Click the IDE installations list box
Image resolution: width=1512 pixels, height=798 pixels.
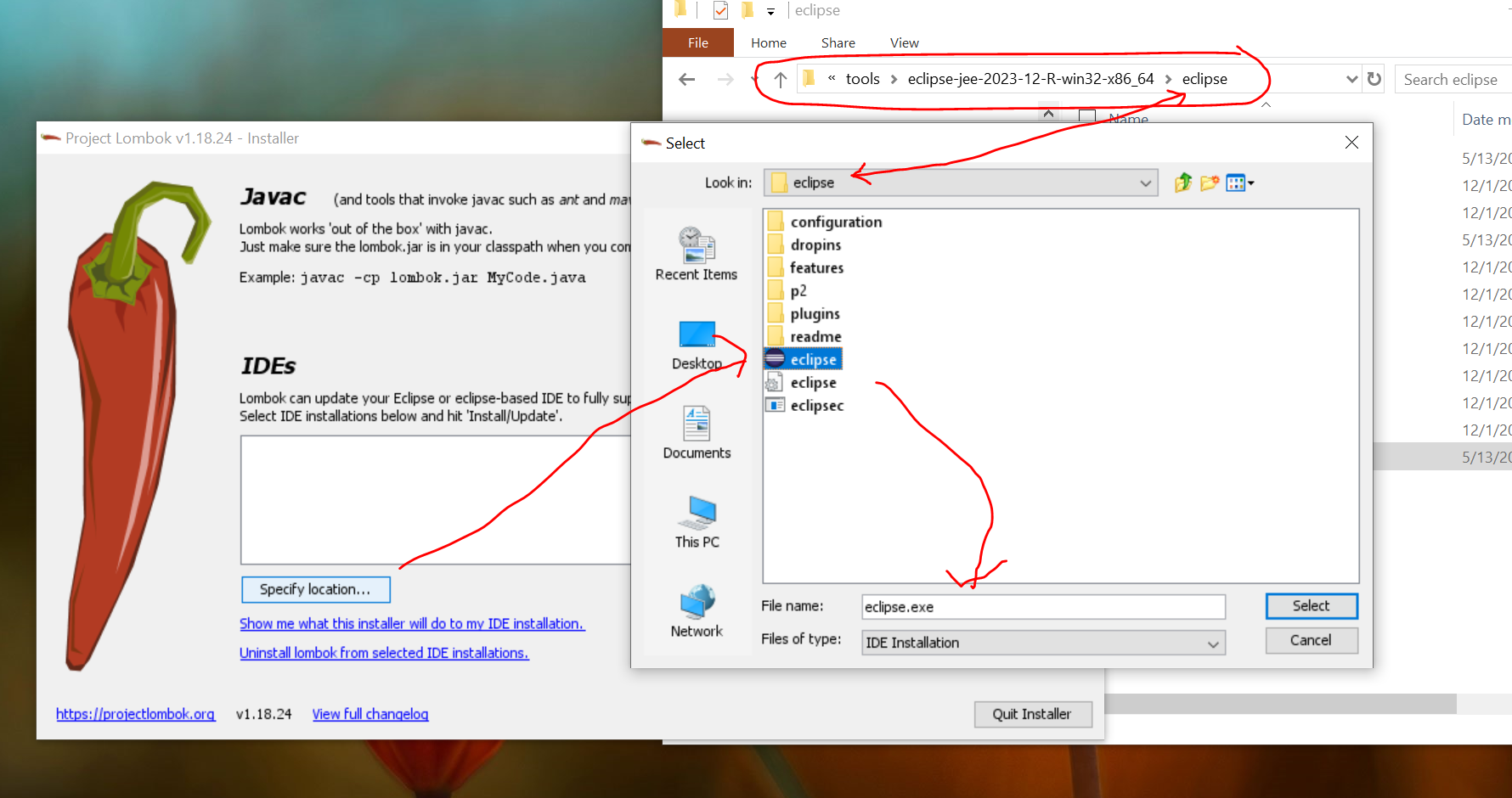(437, 500)
